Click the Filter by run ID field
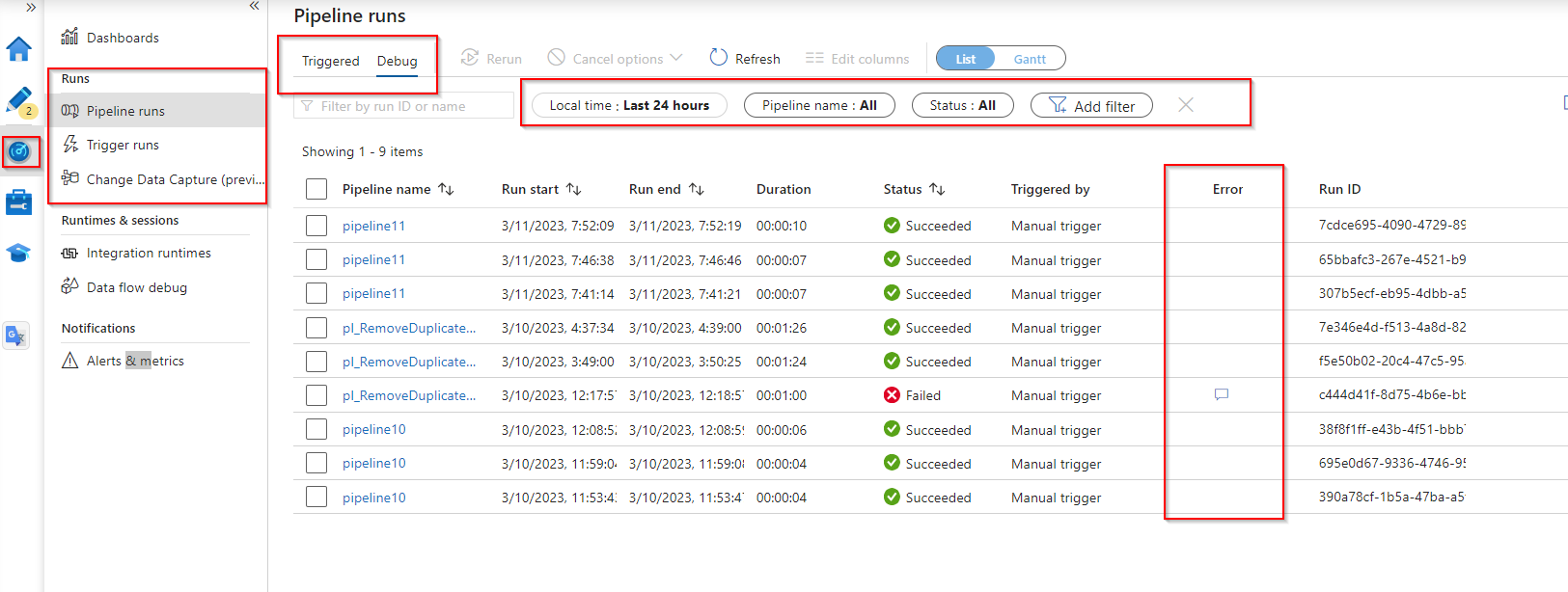This screenshot has width=1568, height=592. tap(403, 106)
